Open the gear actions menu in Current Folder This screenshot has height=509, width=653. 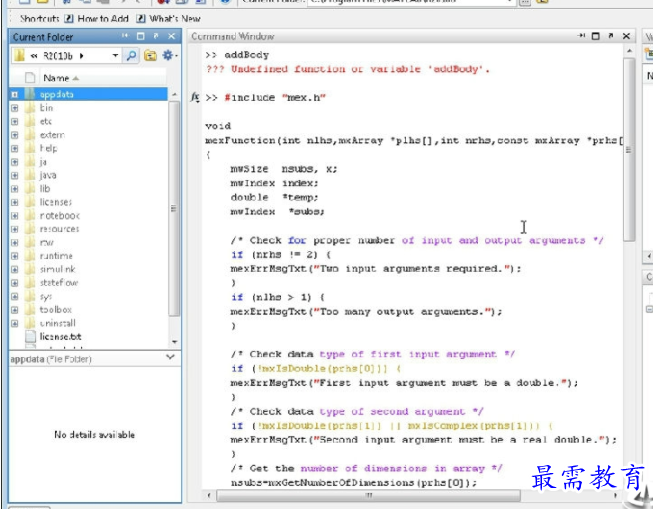pyautogui.click(x=169, y=55)
